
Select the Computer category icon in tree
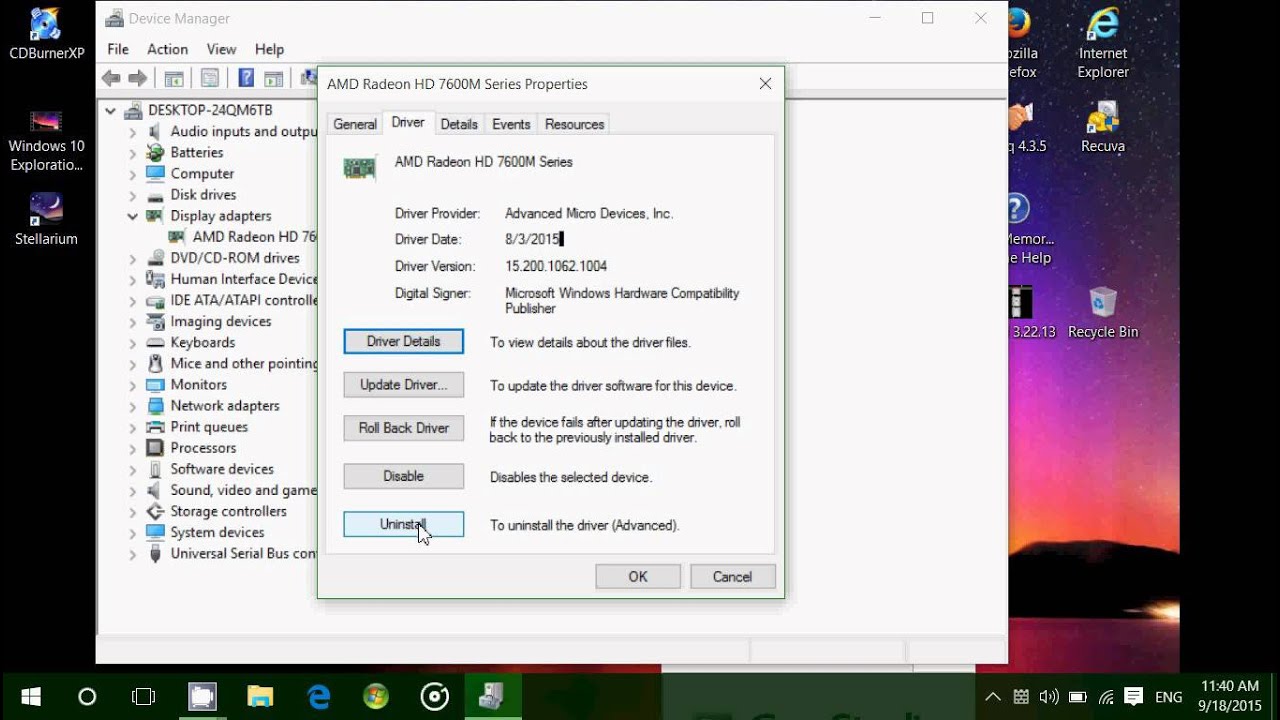(155, 173)
